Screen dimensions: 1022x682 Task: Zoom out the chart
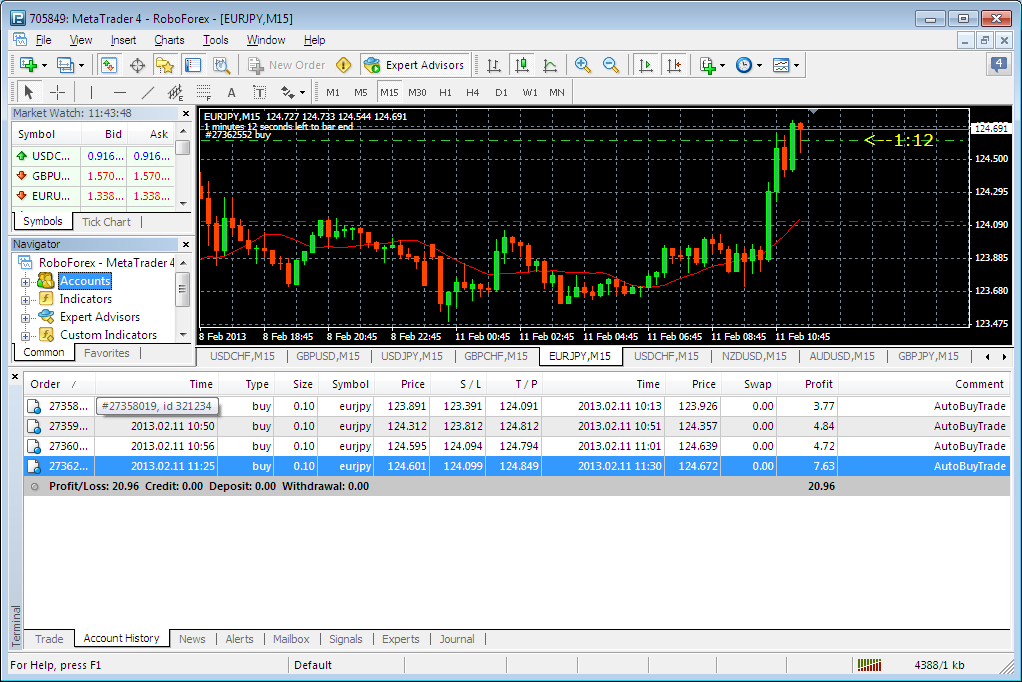(611, 65)
